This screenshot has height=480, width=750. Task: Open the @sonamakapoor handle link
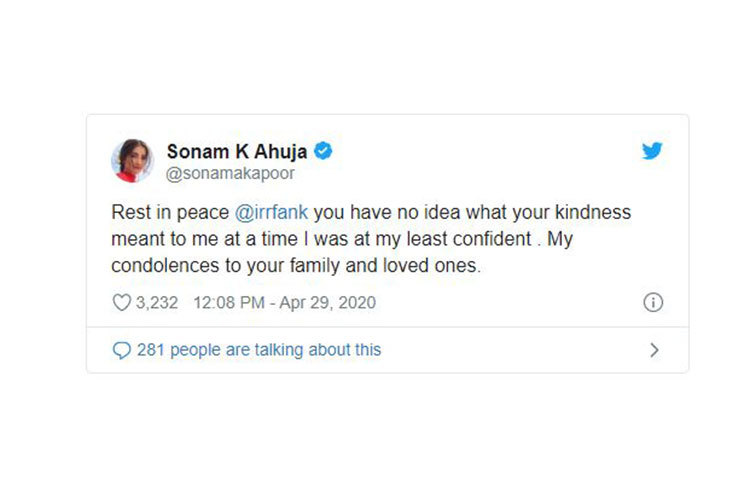(230, 173)
